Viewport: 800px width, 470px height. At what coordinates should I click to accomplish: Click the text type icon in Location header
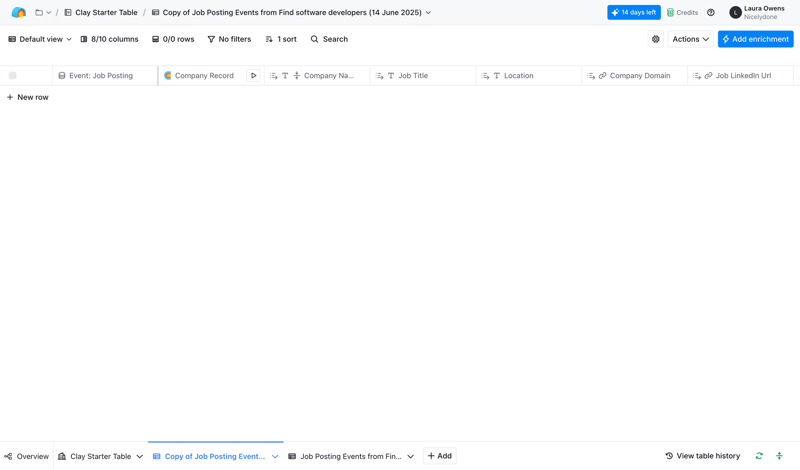point(496,76)
